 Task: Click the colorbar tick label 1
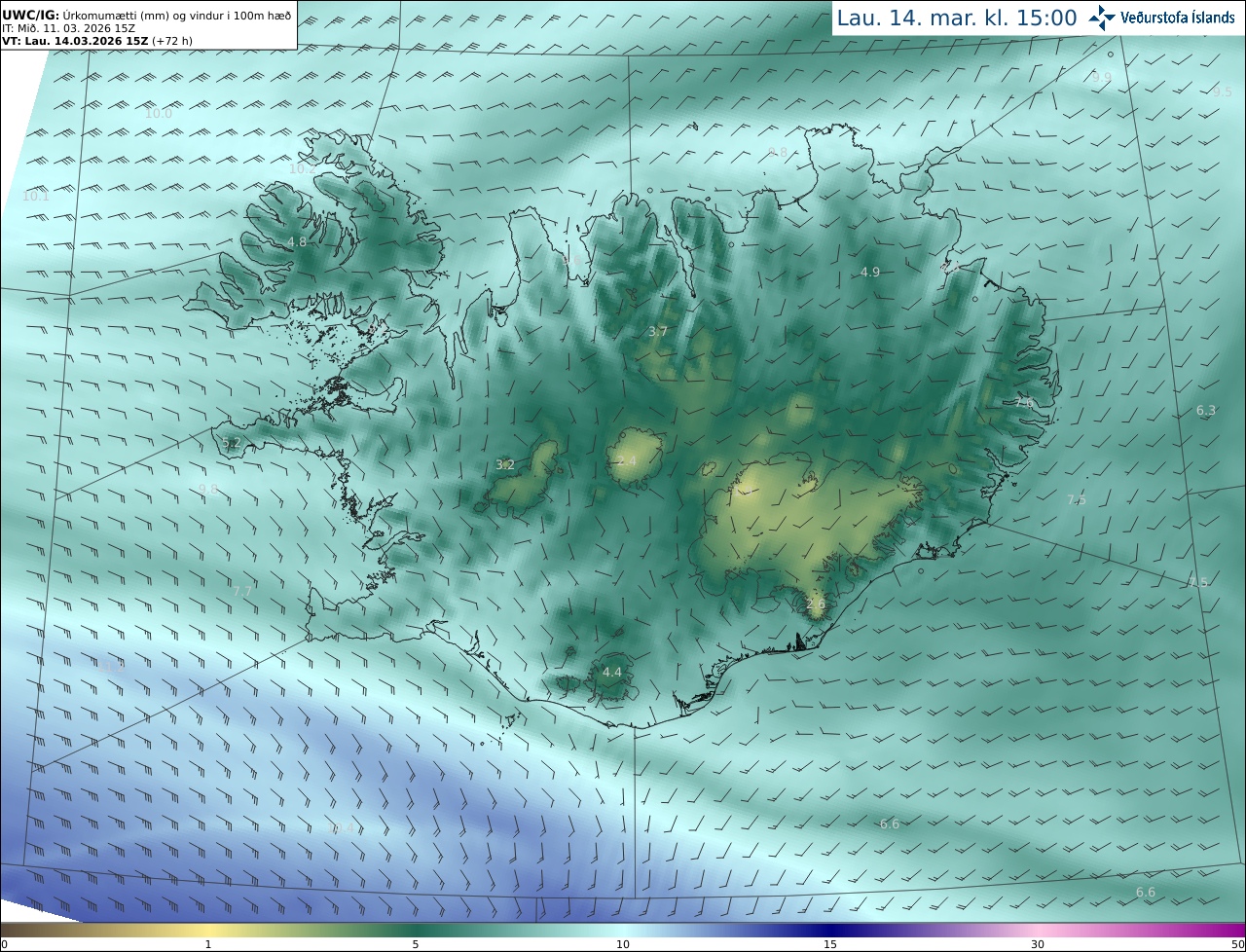pos(207,944)
